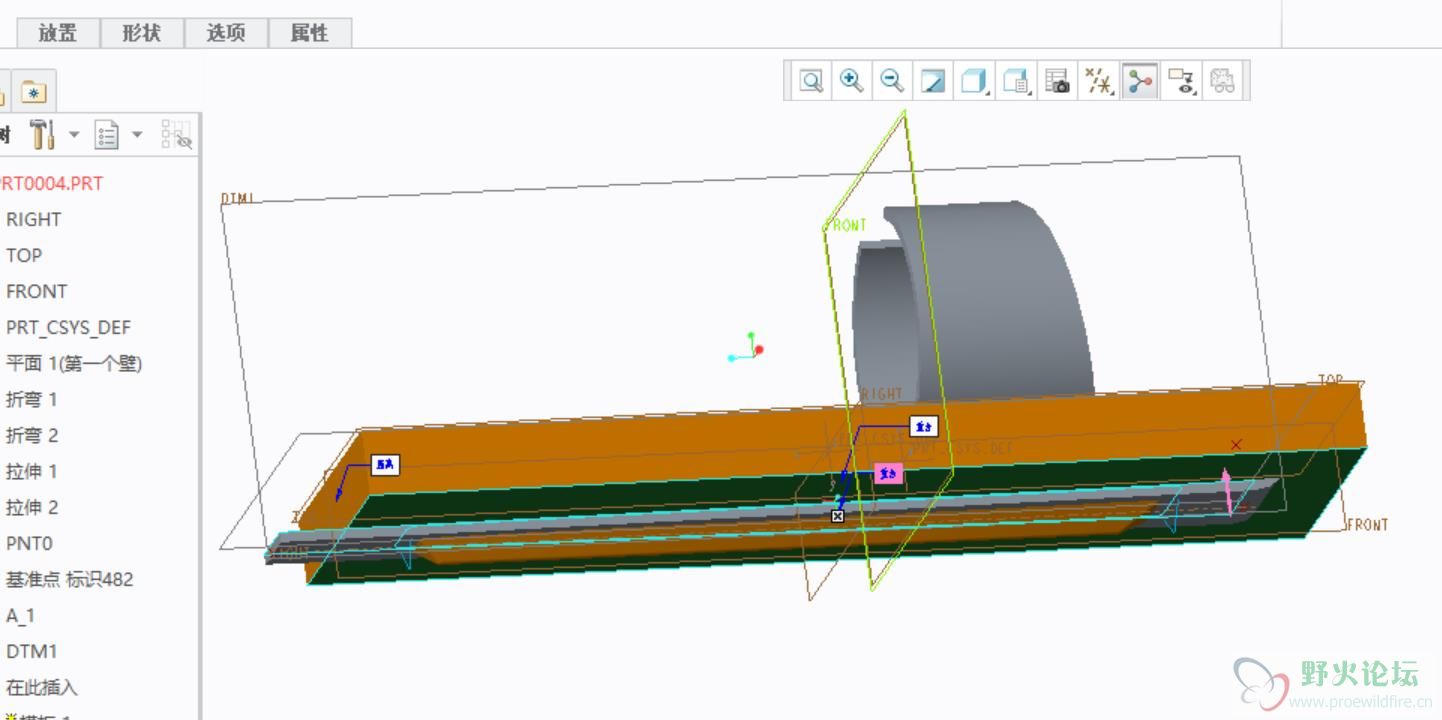Click the pink highlighted label in viewport
Image resolution: width=1442 pixels, height=720 pixels.
tap(889, 474)
